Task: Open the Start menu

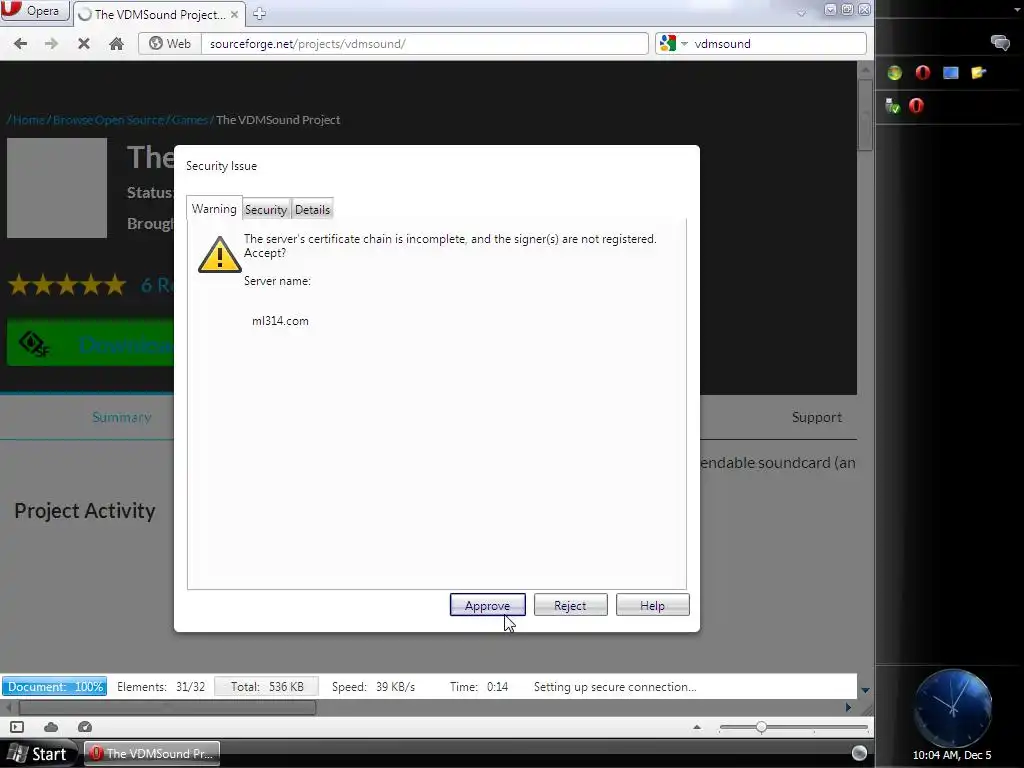Action: click(x=39, y=754)
